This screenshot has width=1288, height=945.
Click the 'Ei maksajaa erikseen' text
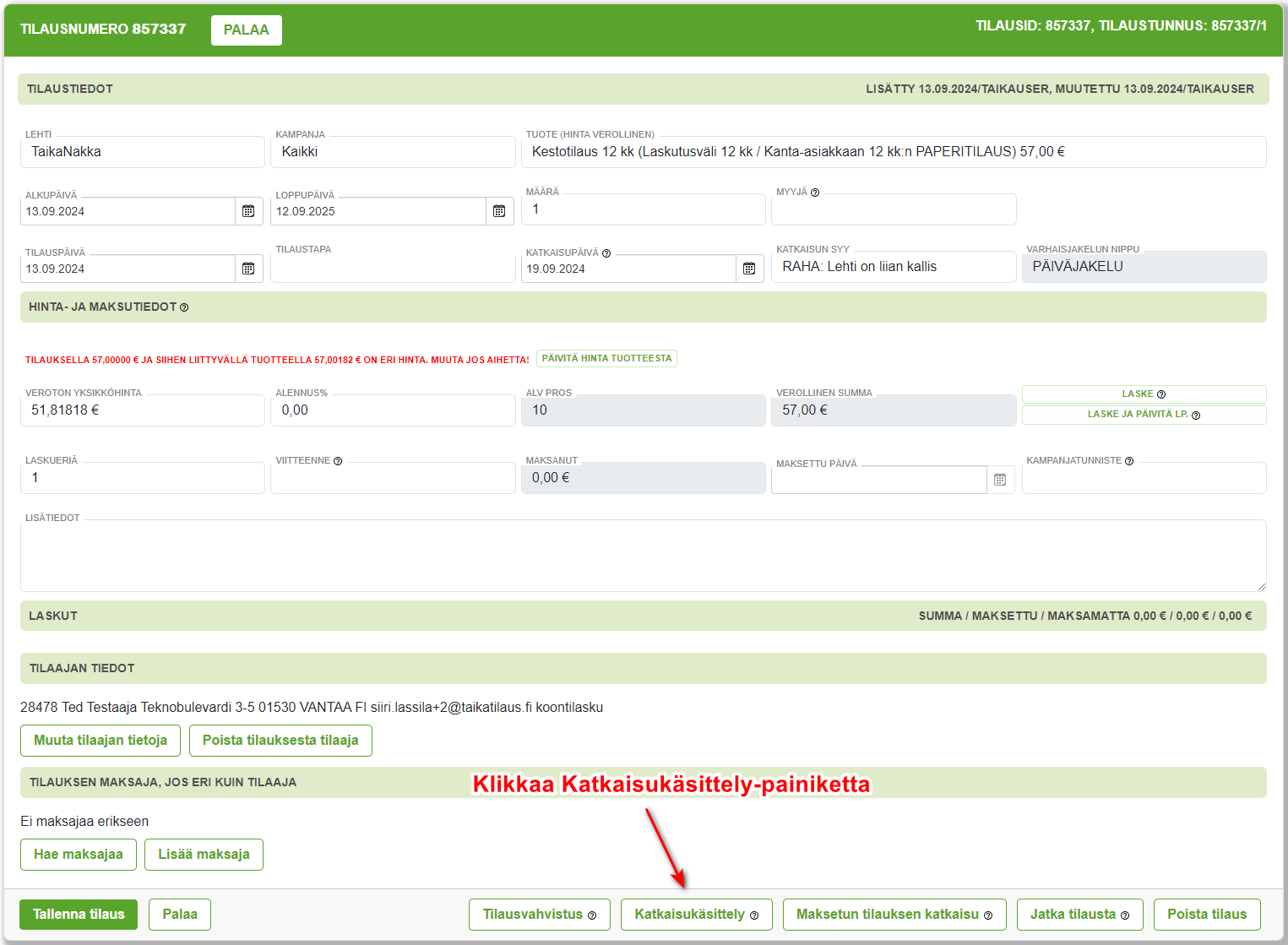84,822
